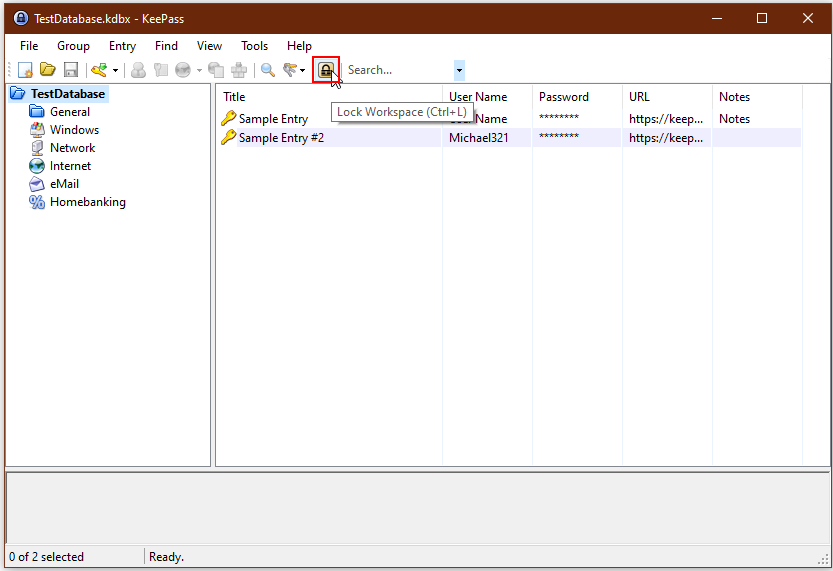Open the Help menu
Viewport: 833px width, 571px height.
click(299, 46)
